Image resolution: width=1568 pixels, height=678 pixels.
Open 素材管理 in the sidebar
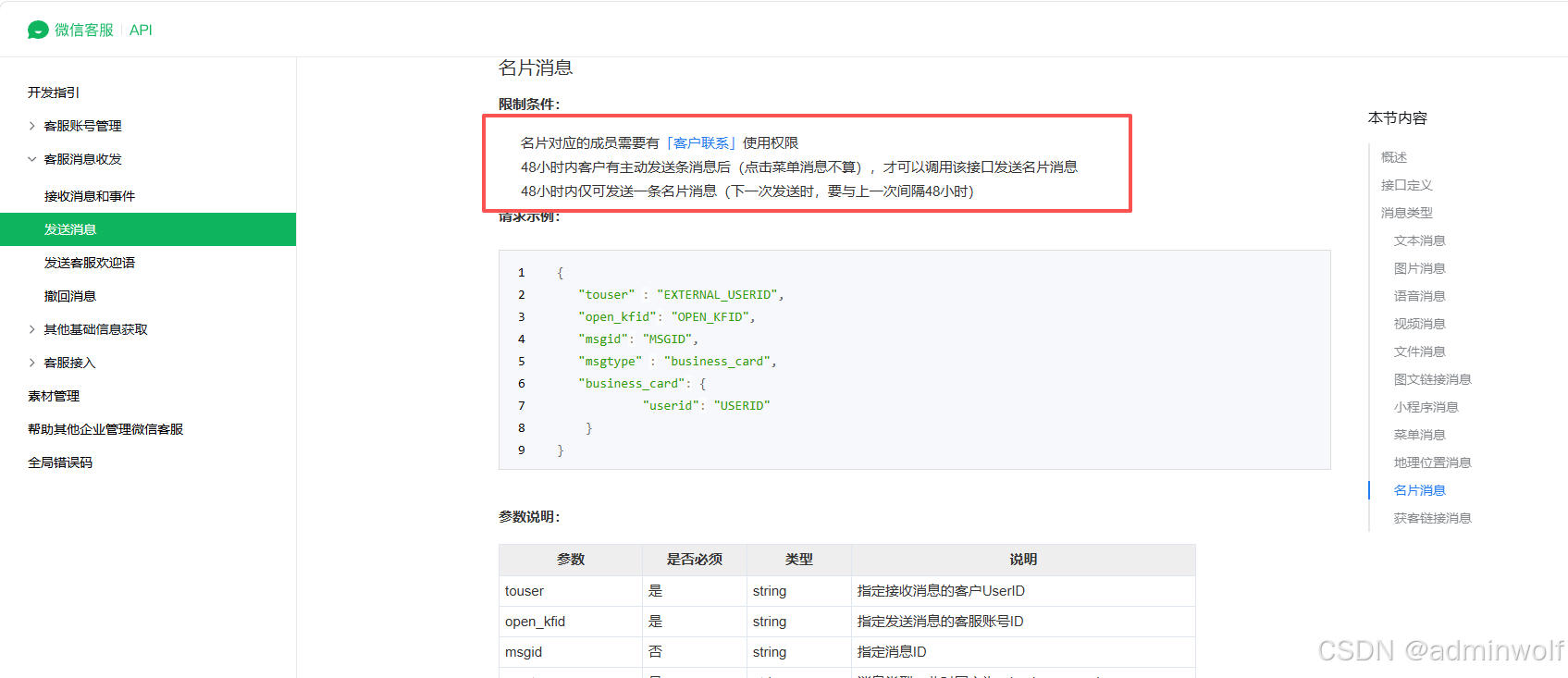(x=54, y=396)
